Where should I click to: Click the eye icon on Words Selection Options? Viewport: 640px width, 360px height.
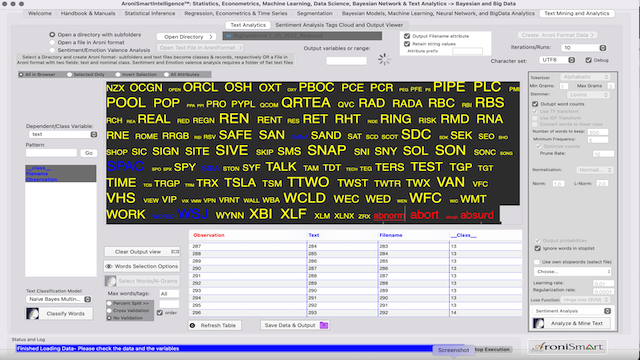coord(109,267)
